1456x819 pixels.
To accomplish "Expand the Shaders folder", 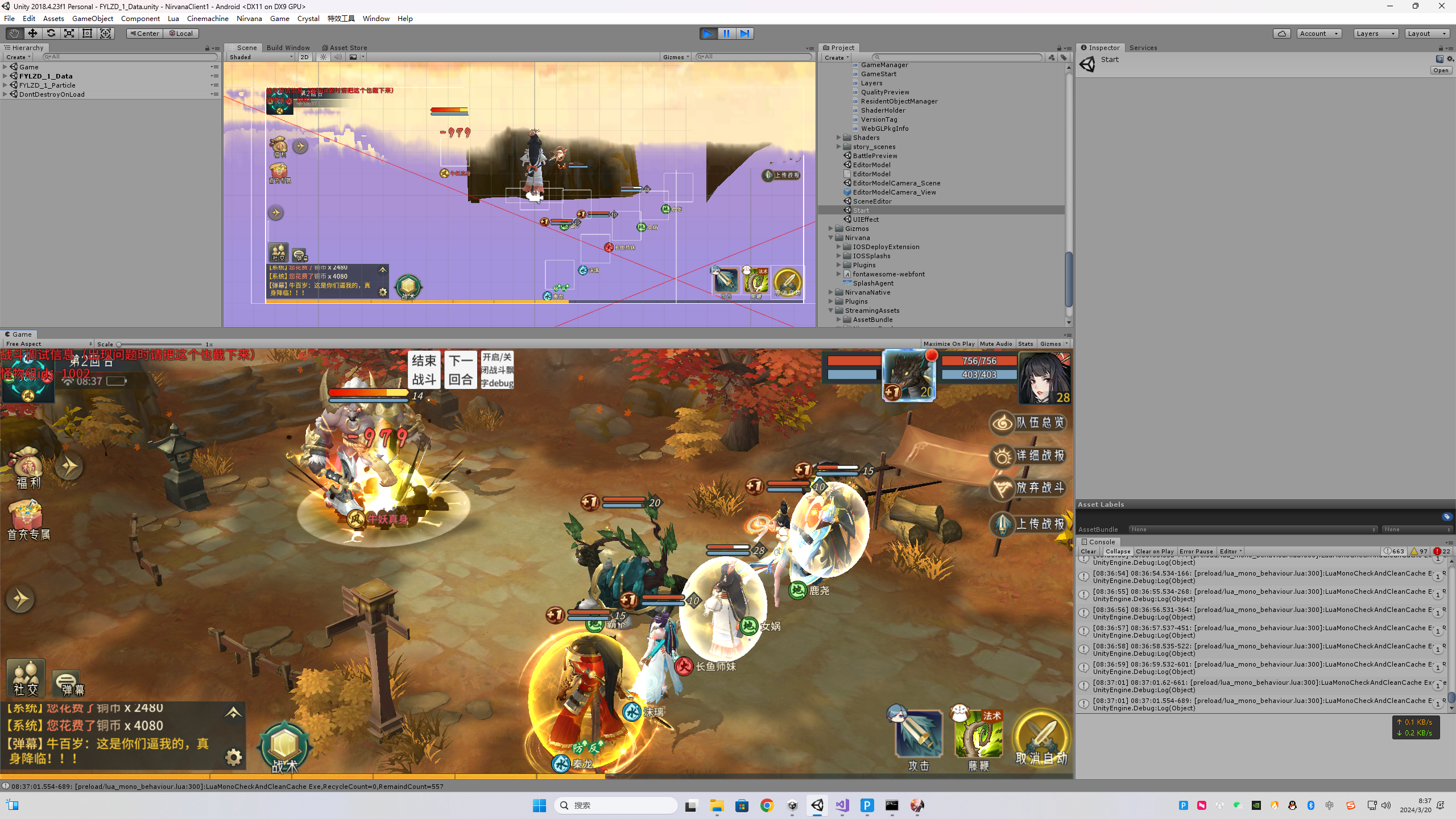I will pyautogui.click(x=838, y=138).
